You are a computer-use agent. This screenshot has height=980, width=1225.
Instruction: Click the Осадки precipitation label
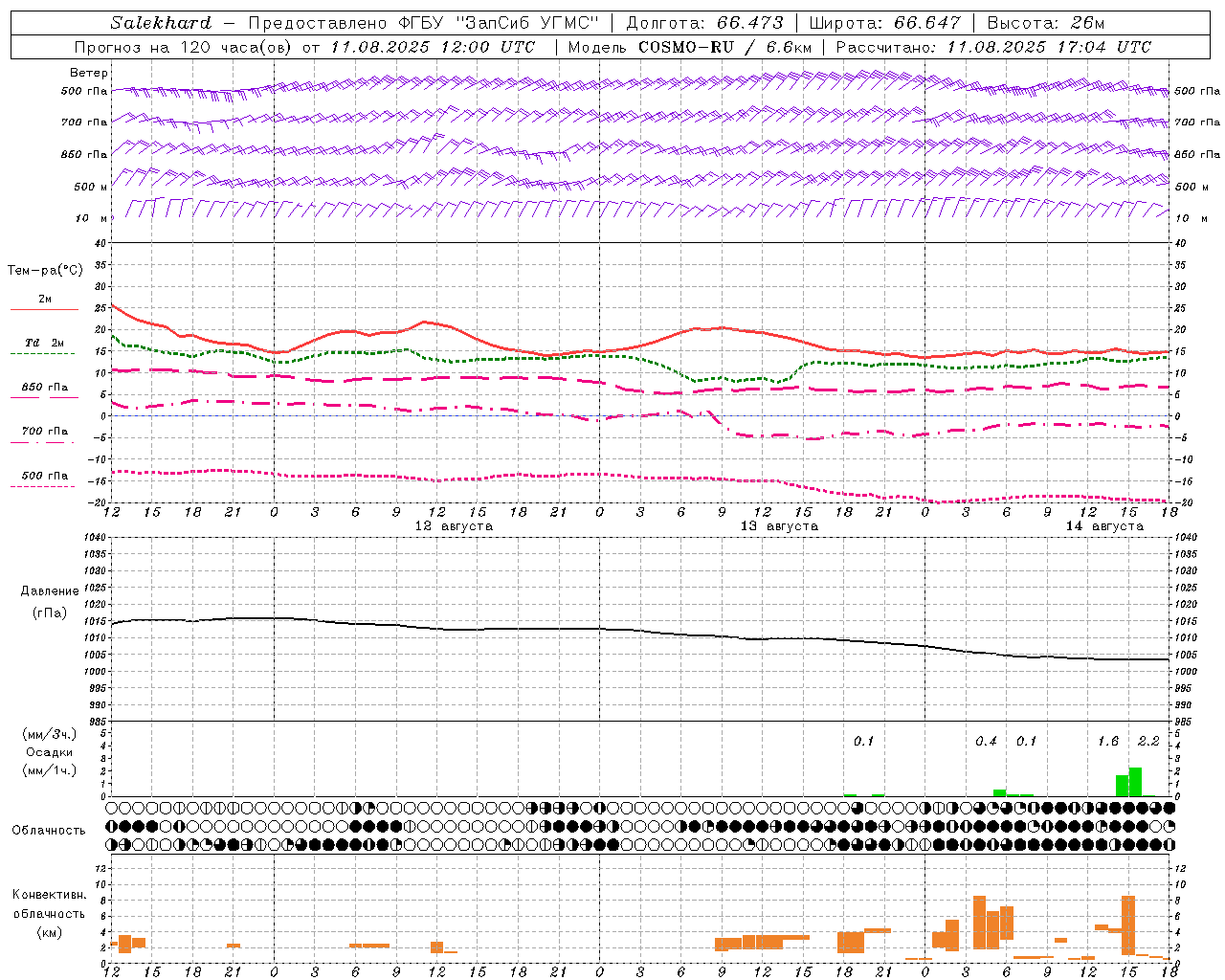(x=50, y=752)
